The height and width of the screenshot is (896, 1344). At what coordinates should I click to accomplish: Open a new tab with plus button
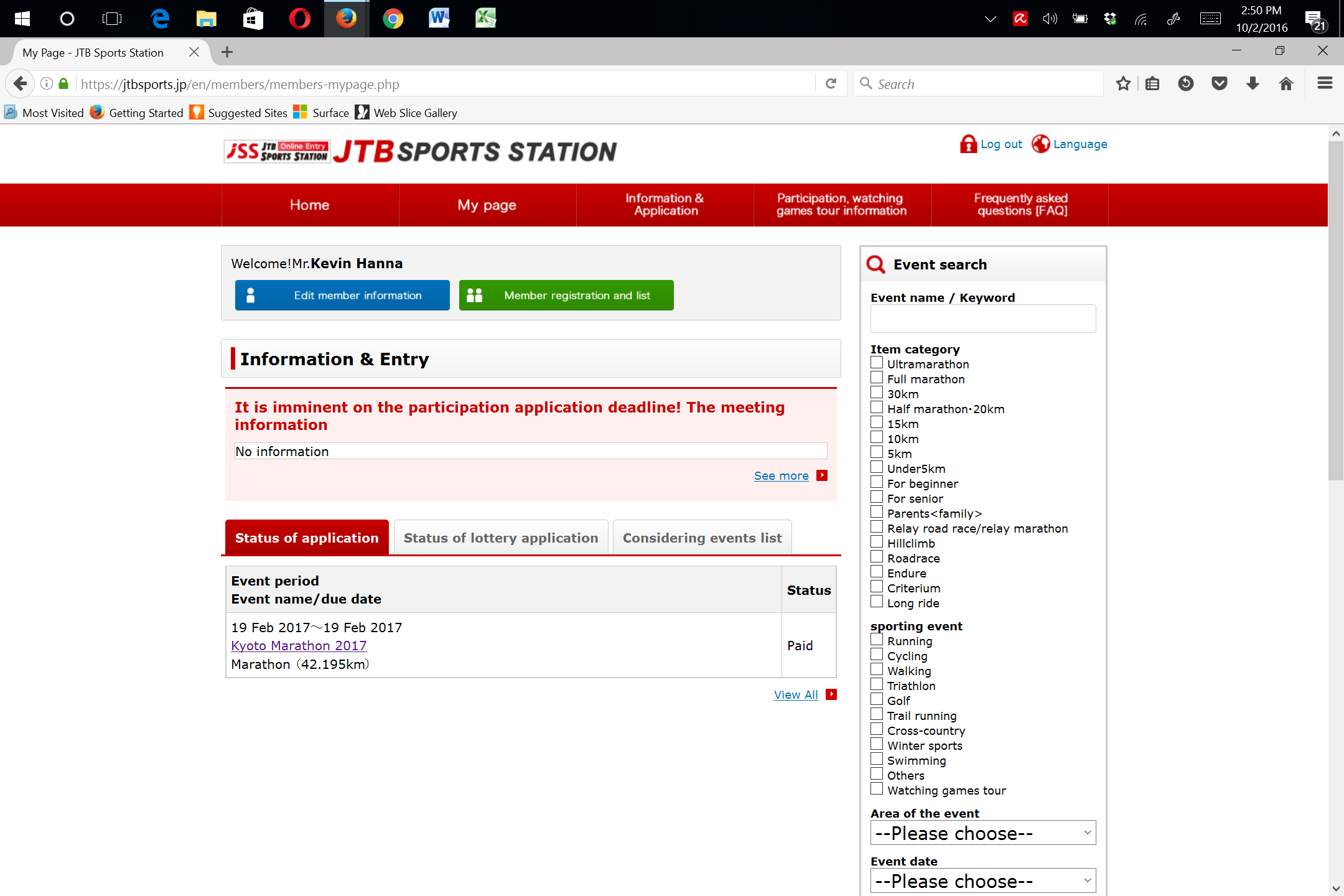[x=227, y=52]
